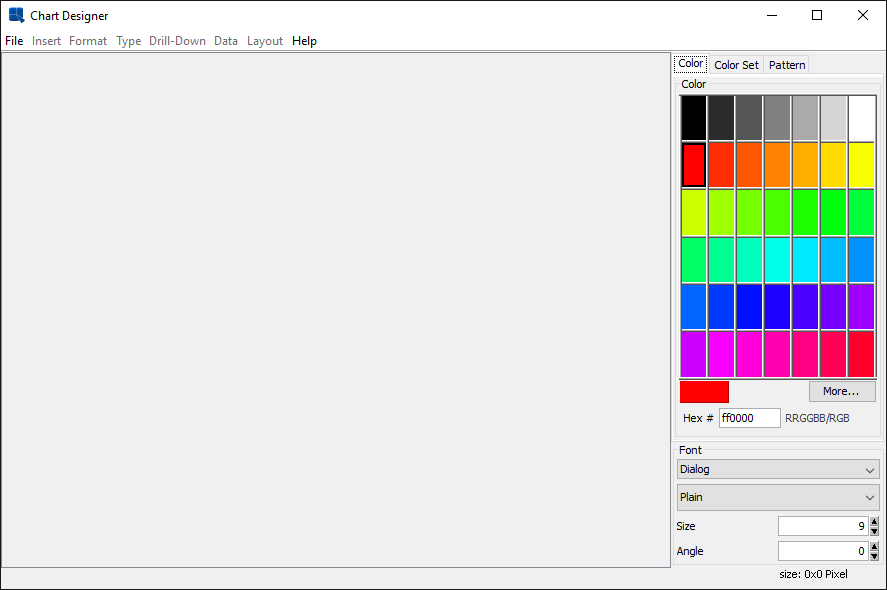Select the cyan color swatch
Viewport: 887px width, 590px height.
[x=777, y=259]
